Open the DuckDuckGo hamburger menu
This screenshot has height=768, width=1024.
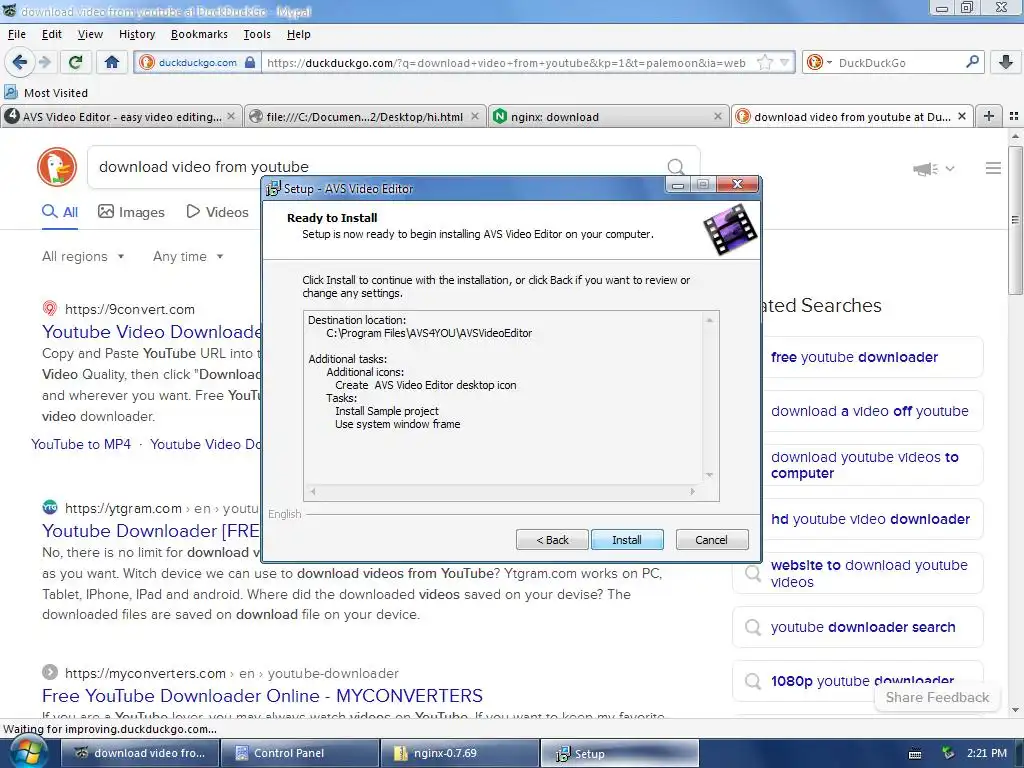click(x=993, y=168)
